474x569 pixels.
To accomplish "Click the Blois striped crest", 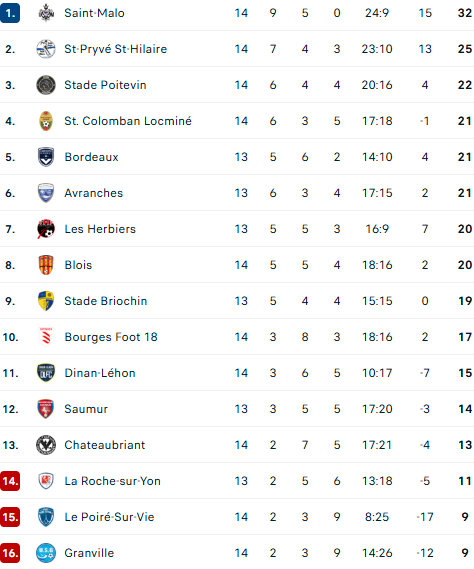I will [x=46, y=265].
